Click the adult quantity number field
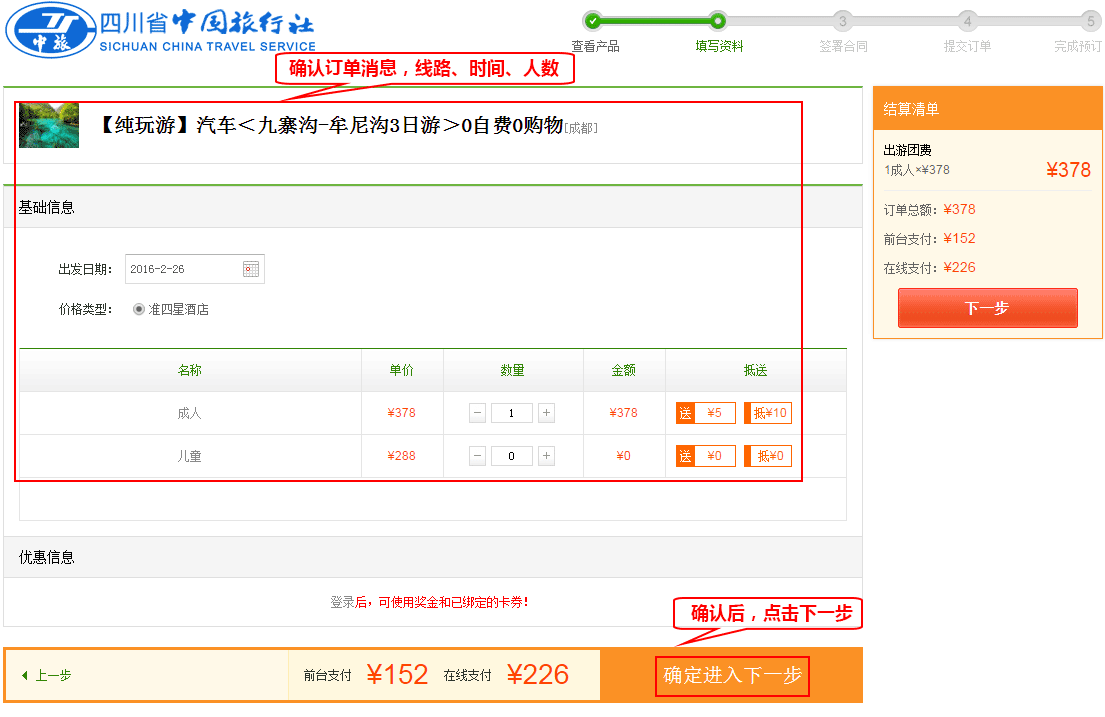Viewport: 1105px width, 717px height. tap(512, 412)
